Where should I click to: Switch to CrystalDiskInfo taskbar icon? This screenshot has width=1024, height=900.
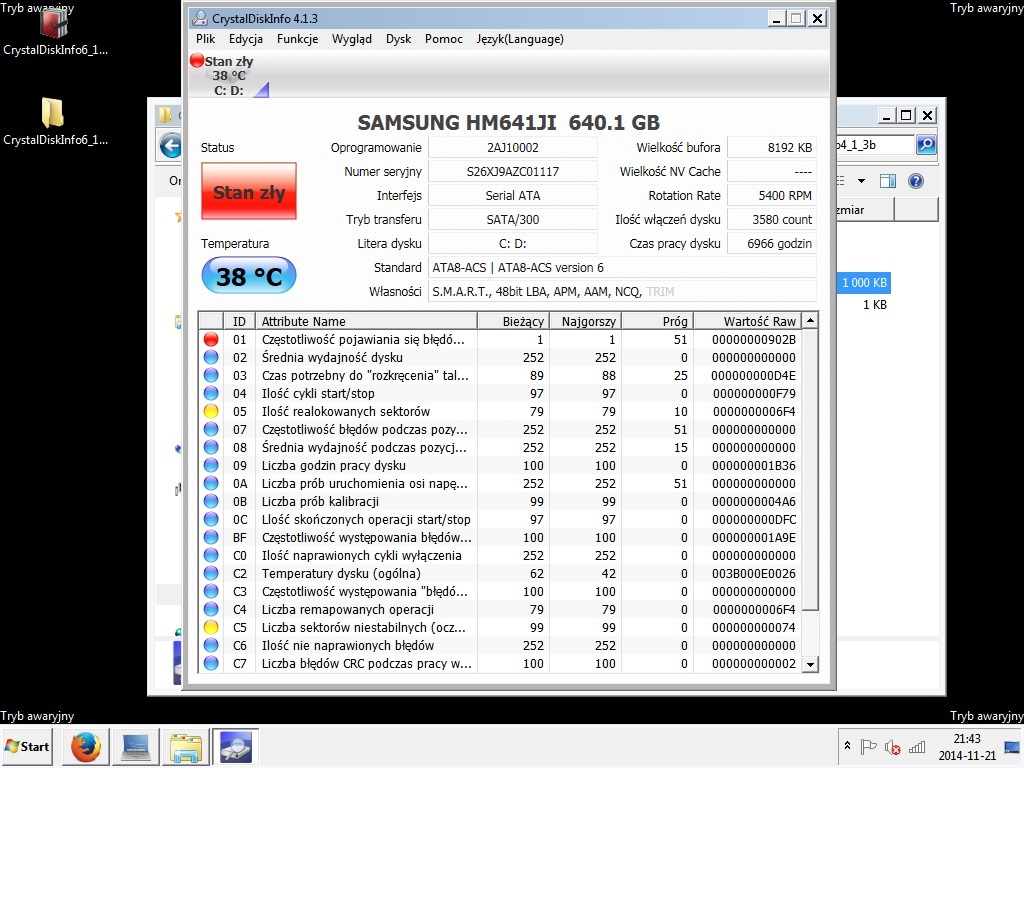(235, 747)
